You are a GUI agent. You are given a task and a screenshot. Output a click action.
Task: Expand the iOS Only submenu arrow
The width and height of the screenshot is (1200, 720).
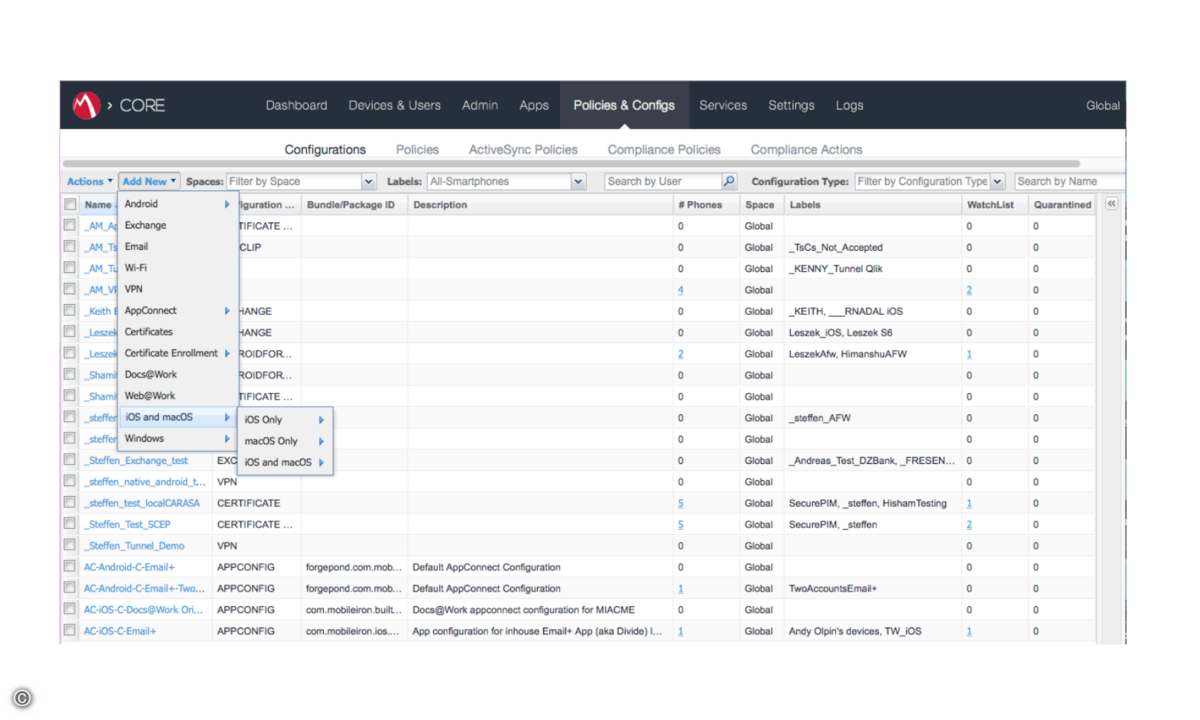(x=321, y=420)
